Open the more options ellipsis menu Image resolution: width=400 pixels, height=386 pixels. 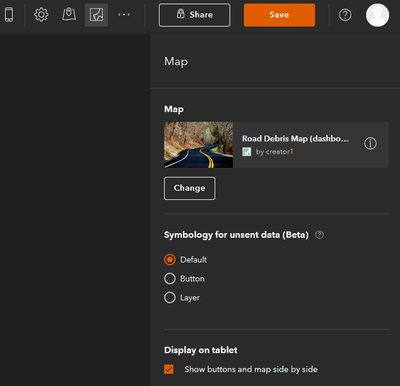[x=124, y=15]
